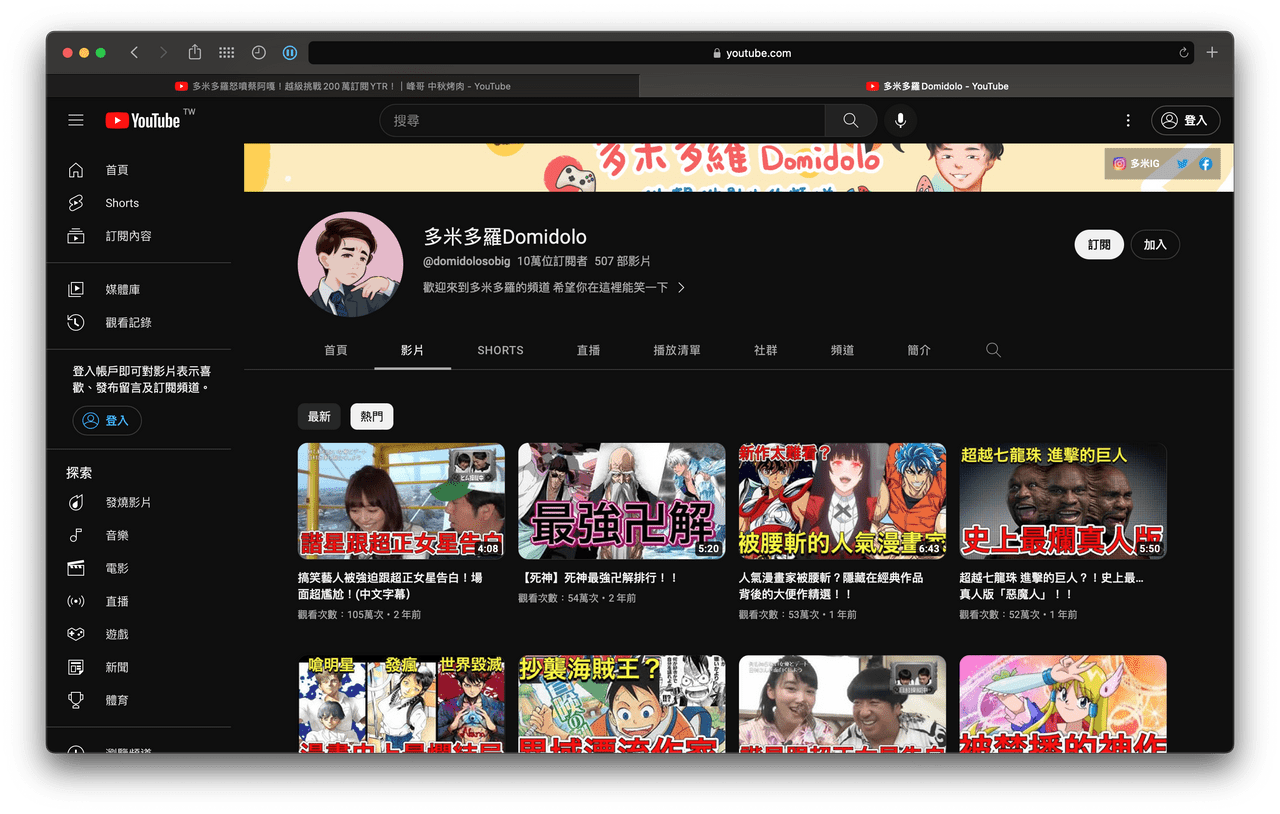1280x814 pixels.
Task: Reload the page from the address bar
Action: click(x=1184, y=53)
